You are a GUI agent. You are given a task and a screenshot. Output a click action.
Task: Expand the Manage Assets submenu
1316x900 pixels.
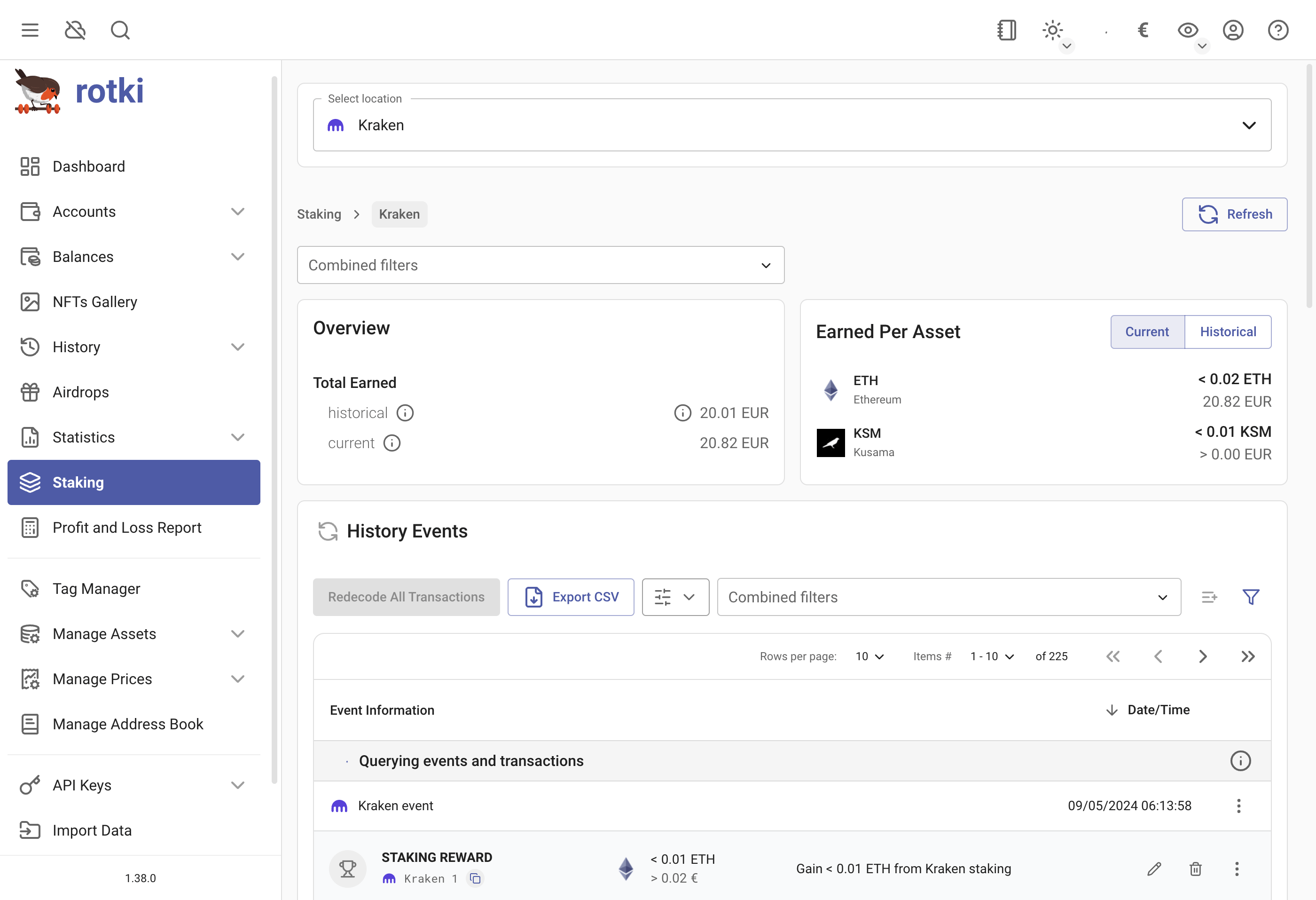pos(238,634)
